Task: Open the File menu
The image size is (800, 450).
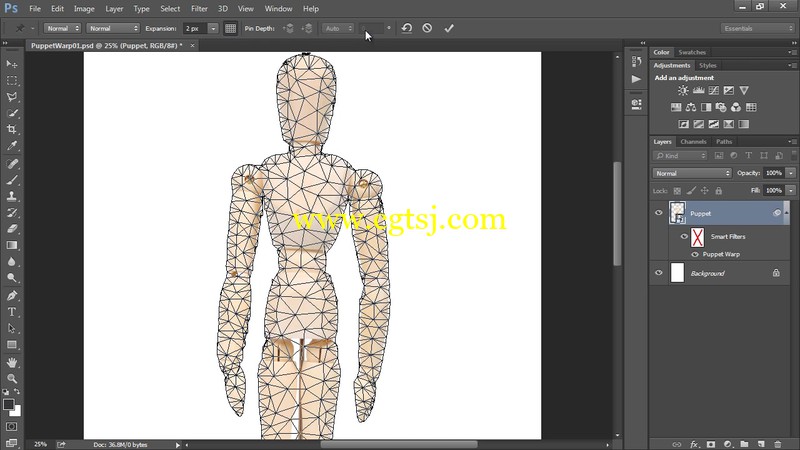Action: pyautogui.click(x=35, y=9)
